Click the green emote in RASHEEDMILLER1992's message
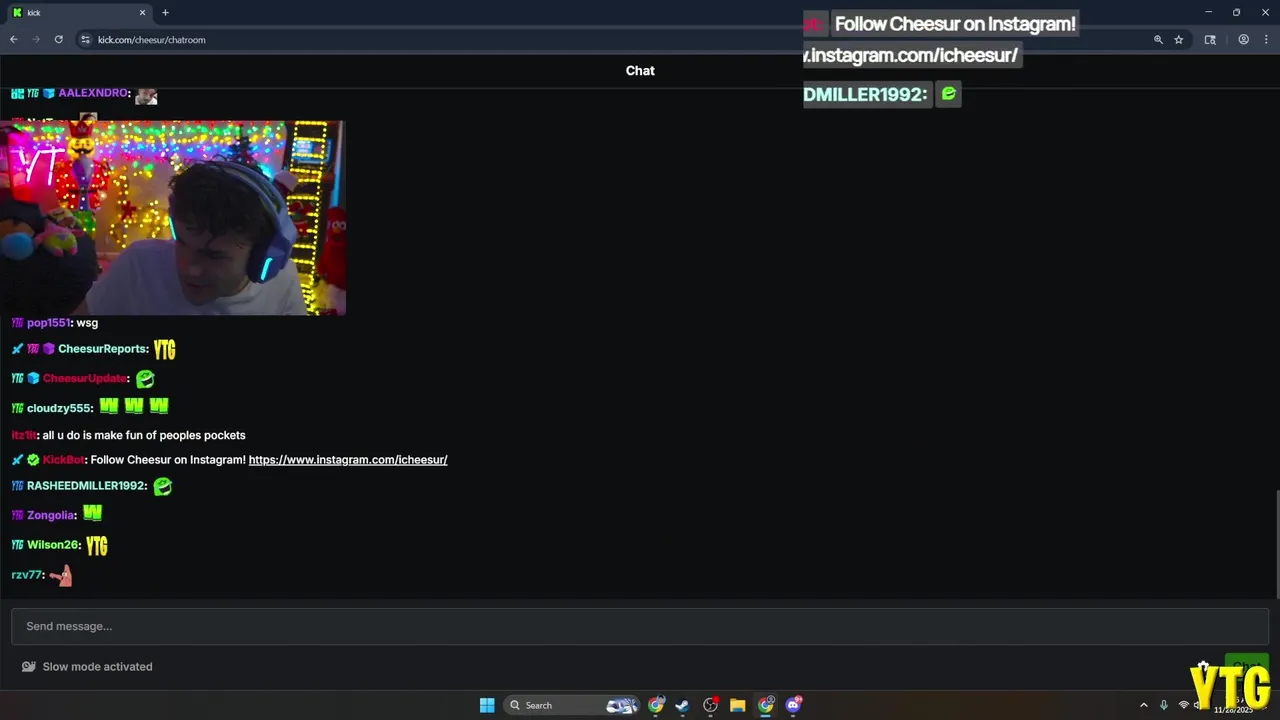 click(x=162, y=486)
